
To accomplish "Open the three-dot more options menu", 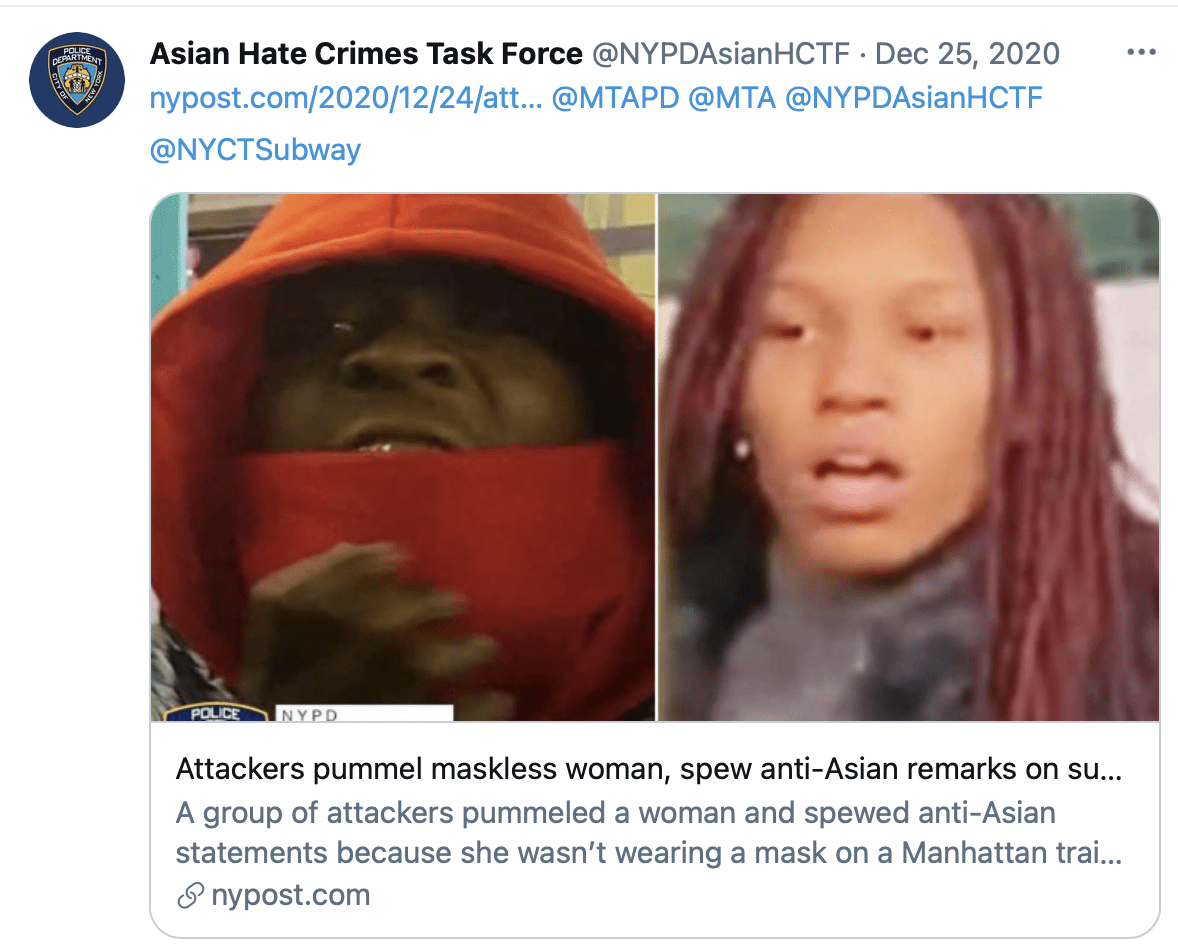I will click(1141, 53).
